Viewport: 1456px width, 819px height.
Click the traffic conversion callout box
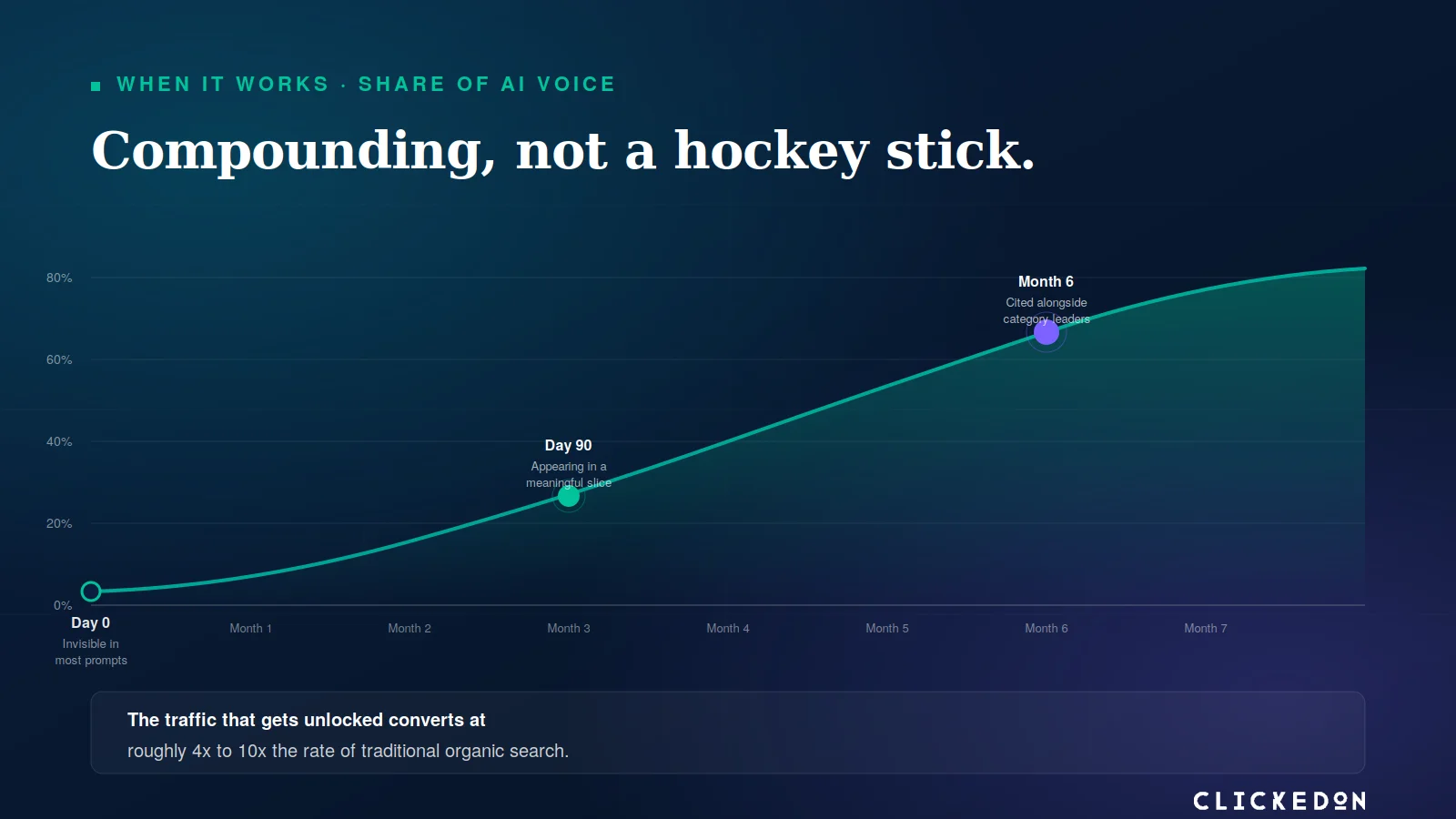[x=728, y=733]
